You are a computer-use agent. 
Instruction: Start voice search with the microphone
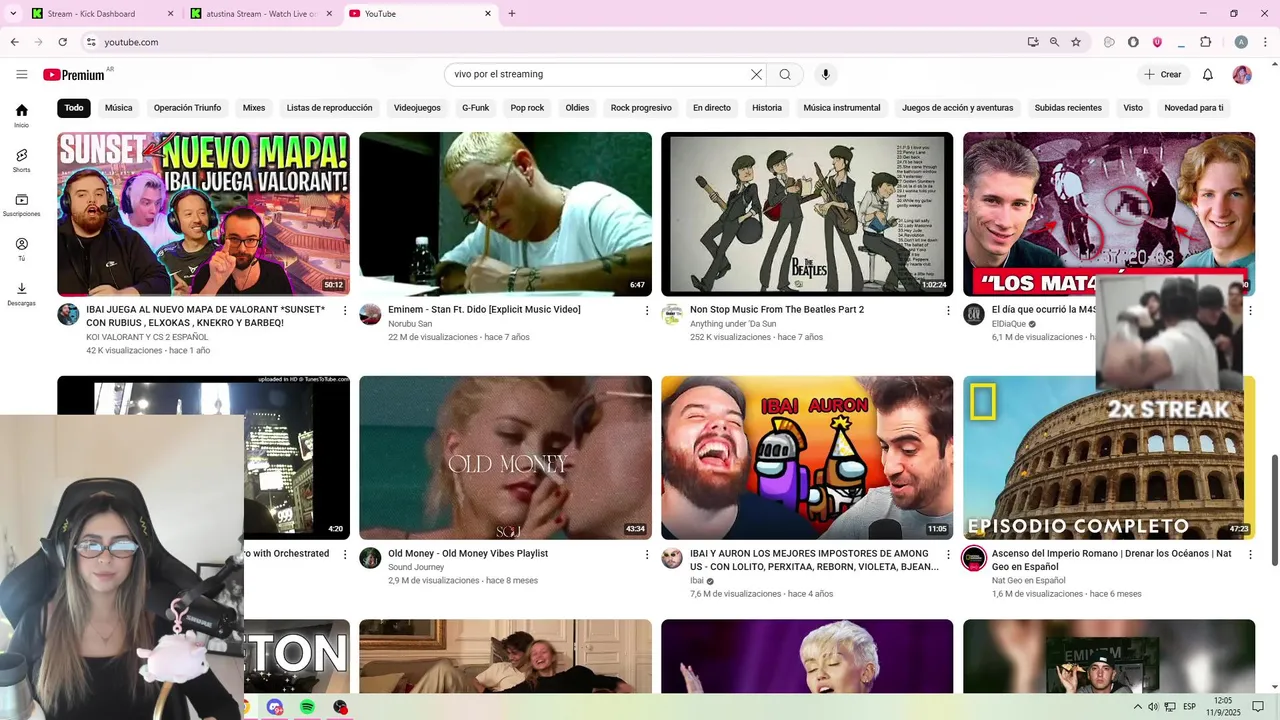pyautogui.click(x=825, y=74)
